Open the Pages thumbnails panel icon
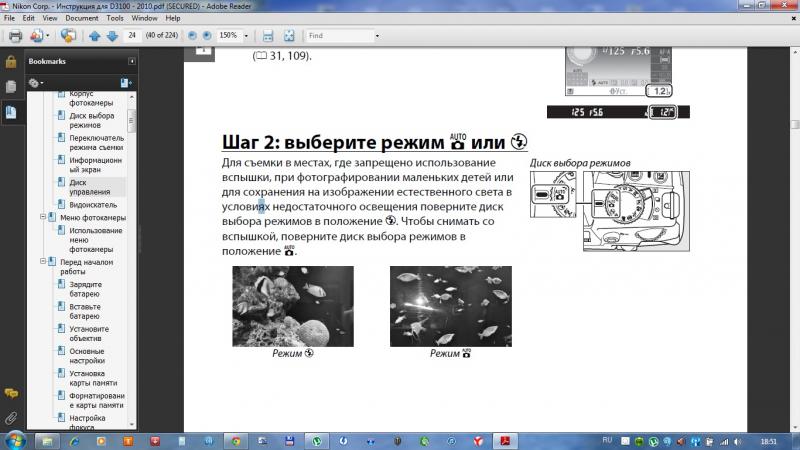Image resolution: width=800 pixels, height=450 pixels. pos(11,86)
